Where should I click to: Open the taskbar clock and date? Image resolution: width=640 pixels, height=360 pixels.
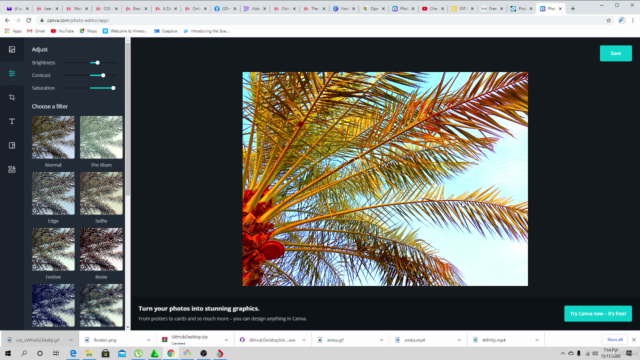coord(611,353)
